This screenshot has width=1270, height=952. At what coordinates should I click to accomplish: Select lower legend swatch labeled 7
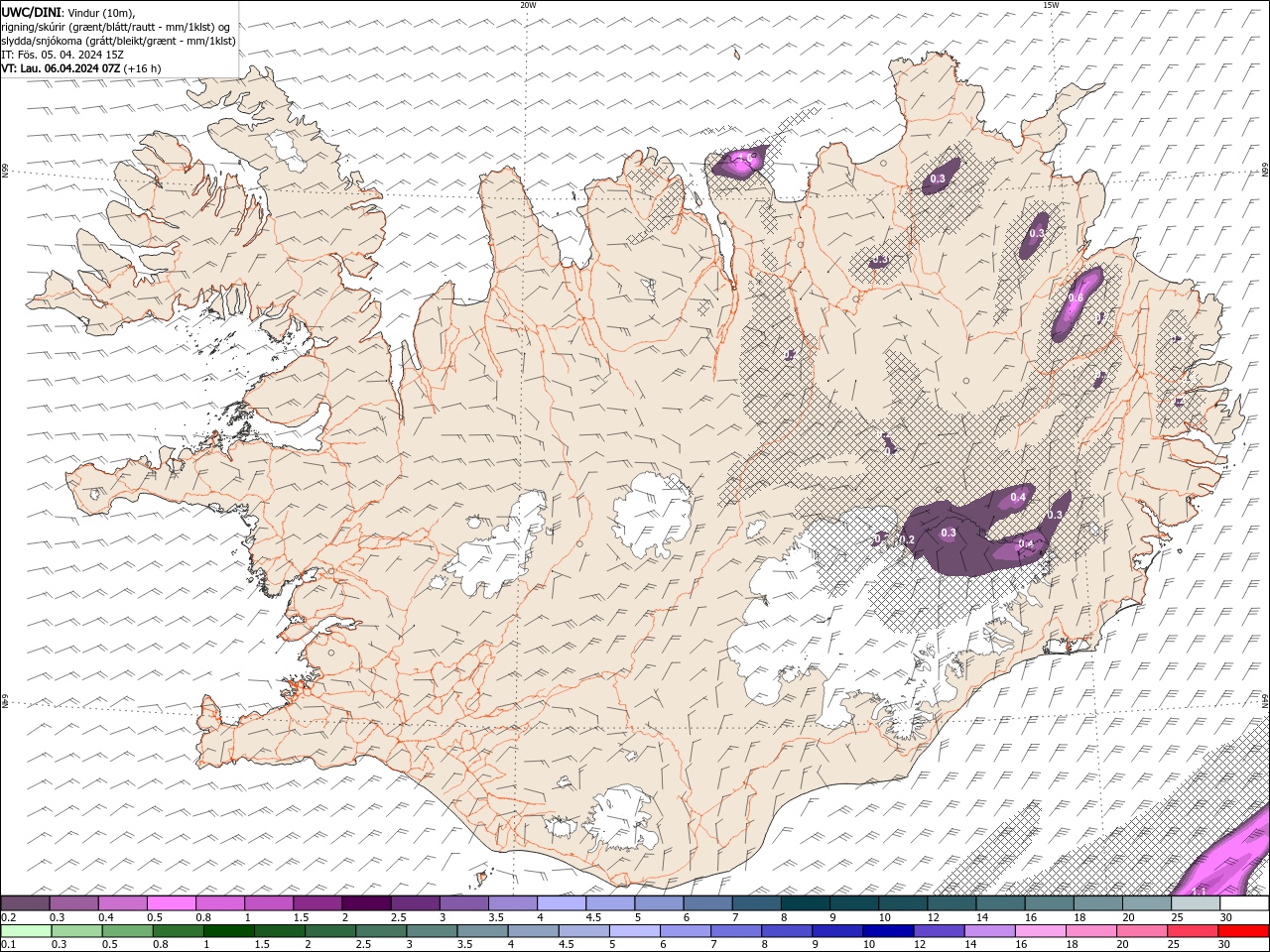pyautogui.click(x=736, y=931)
